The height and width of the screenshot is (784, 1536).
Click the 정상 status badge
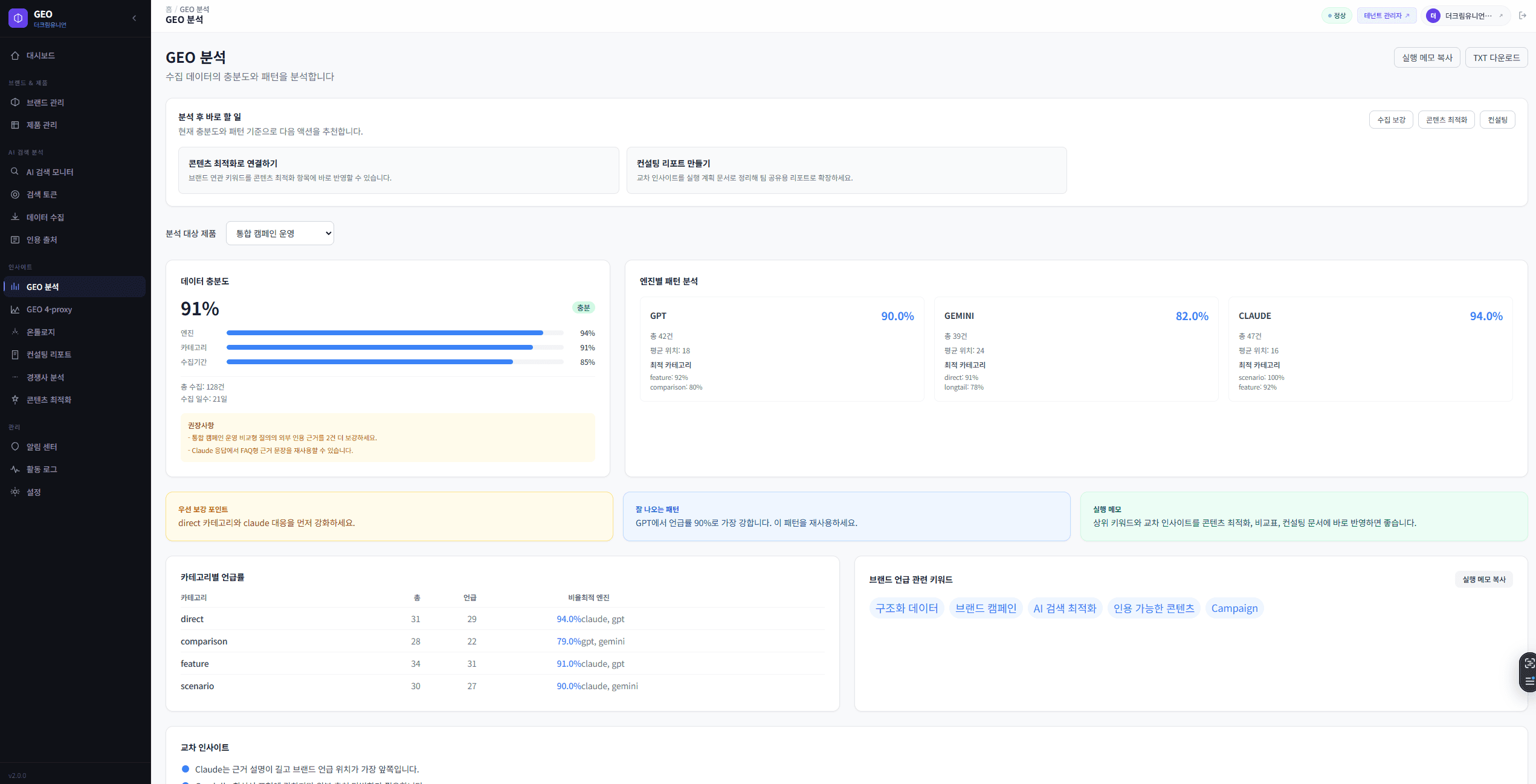[x=1337, y=16]
